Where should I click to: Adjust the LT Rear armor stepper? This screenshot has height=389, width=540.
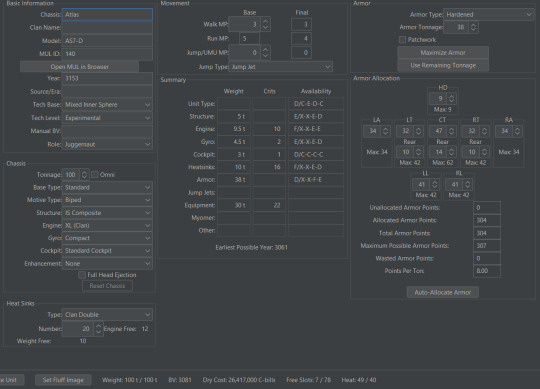(x=418, y=152)
